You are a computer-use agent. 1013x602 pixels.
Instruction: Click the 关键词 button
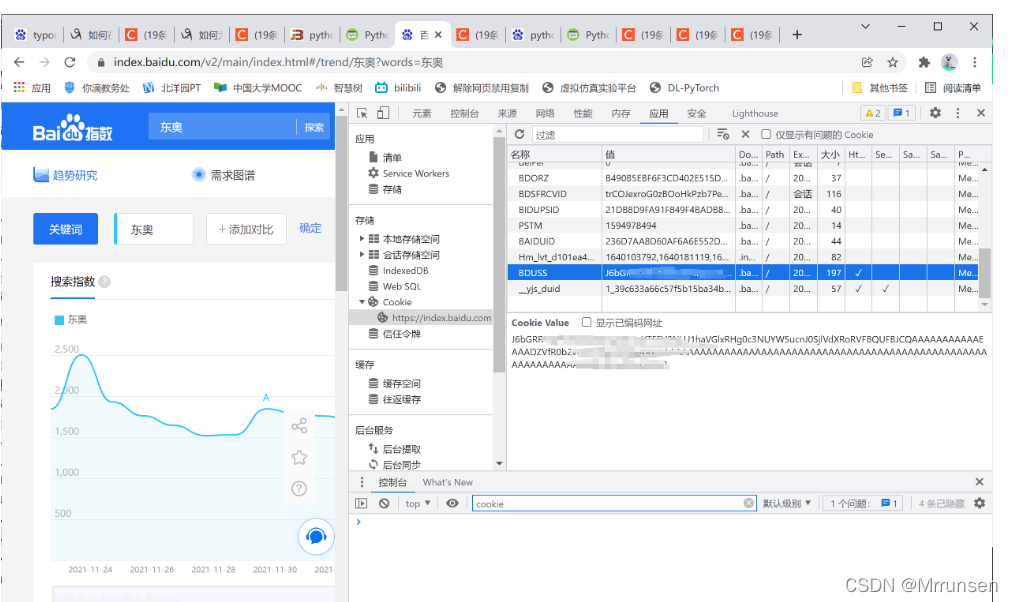click(x=65, y=229)
